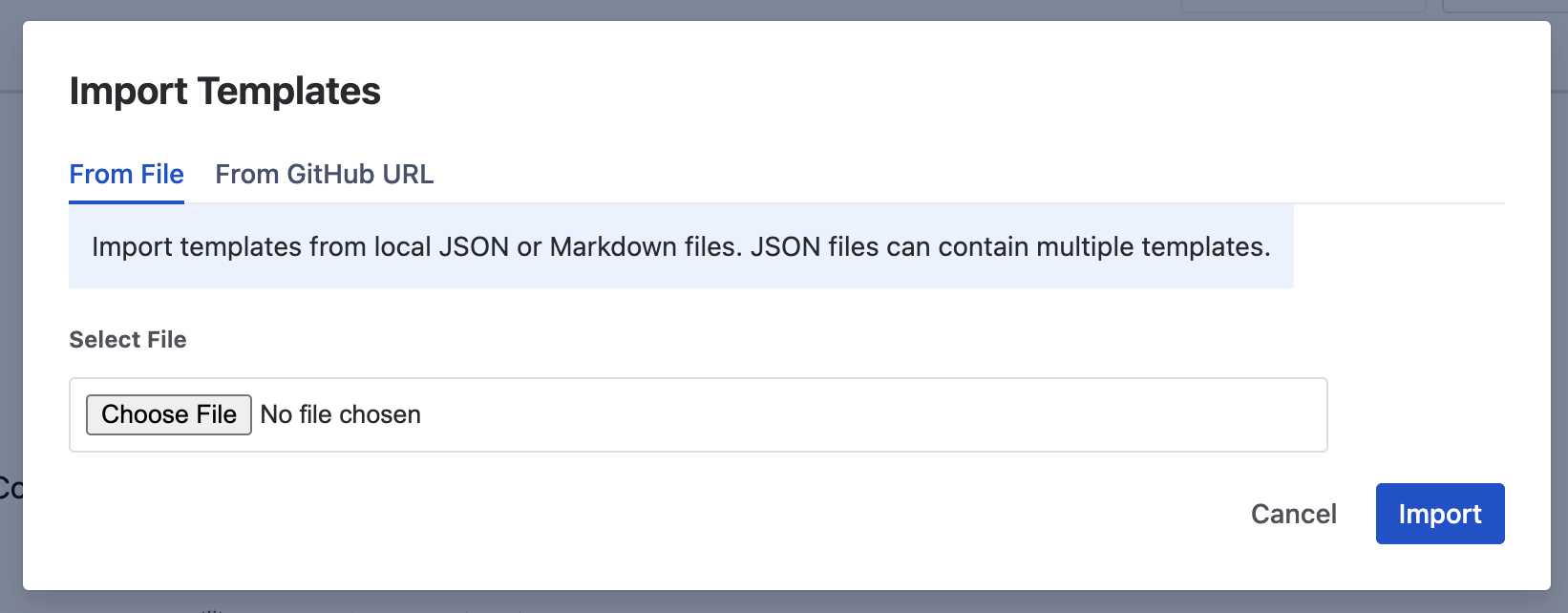Click the partial icon below the dialog
Viewport: 1568px width, 613px height.
tap(212, 609)
